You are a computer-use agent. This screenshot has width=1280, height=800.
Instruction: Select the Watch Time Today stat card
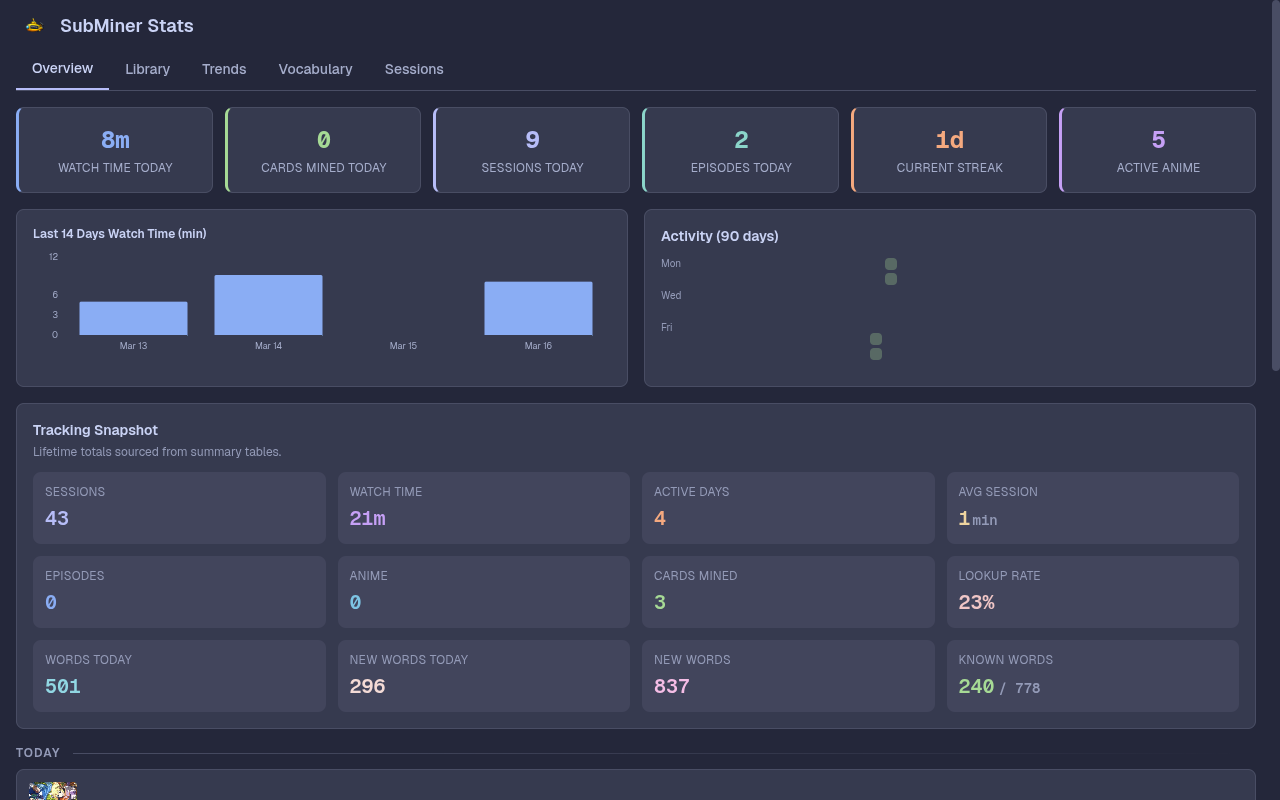pos(114,150)
